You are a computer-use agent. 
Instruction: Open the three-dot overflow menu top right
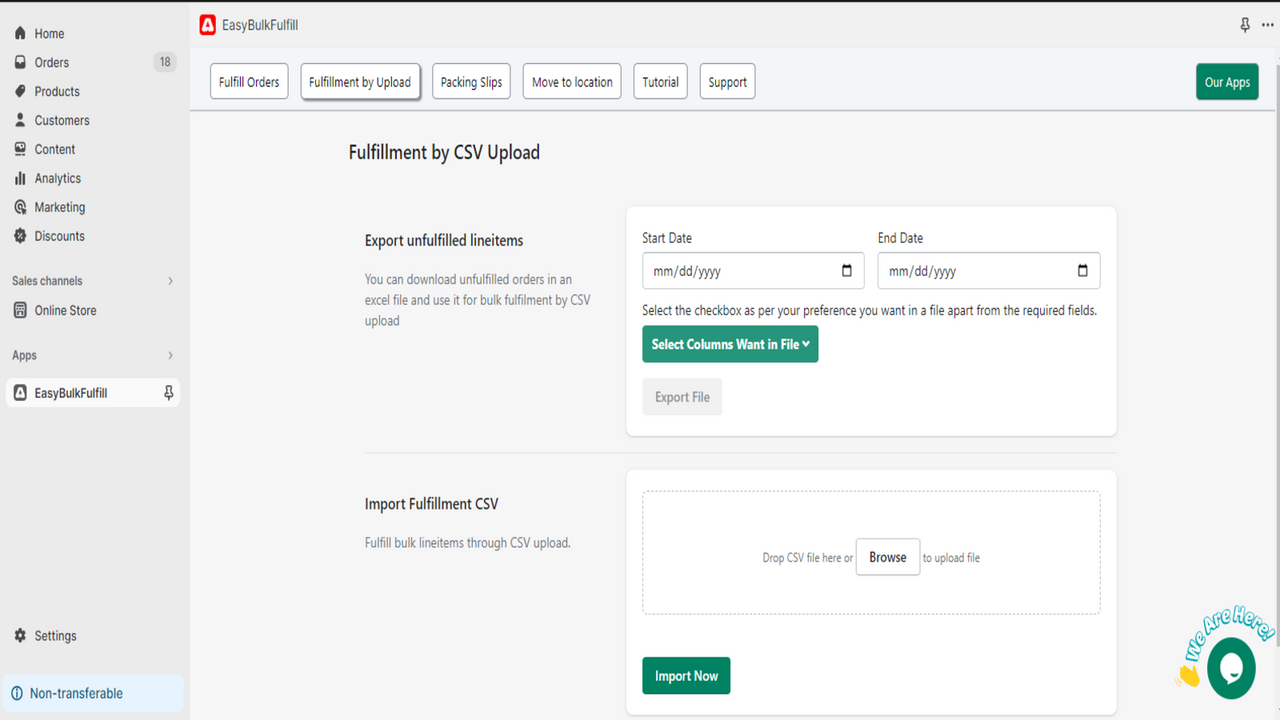1266,24
